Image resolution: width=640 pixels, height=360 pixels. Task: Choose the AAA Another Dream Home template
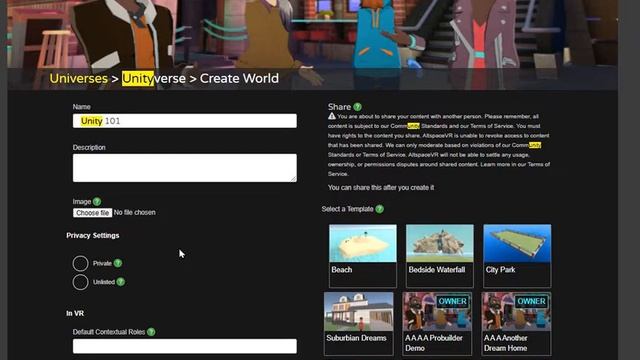click(x=516, y=323)
